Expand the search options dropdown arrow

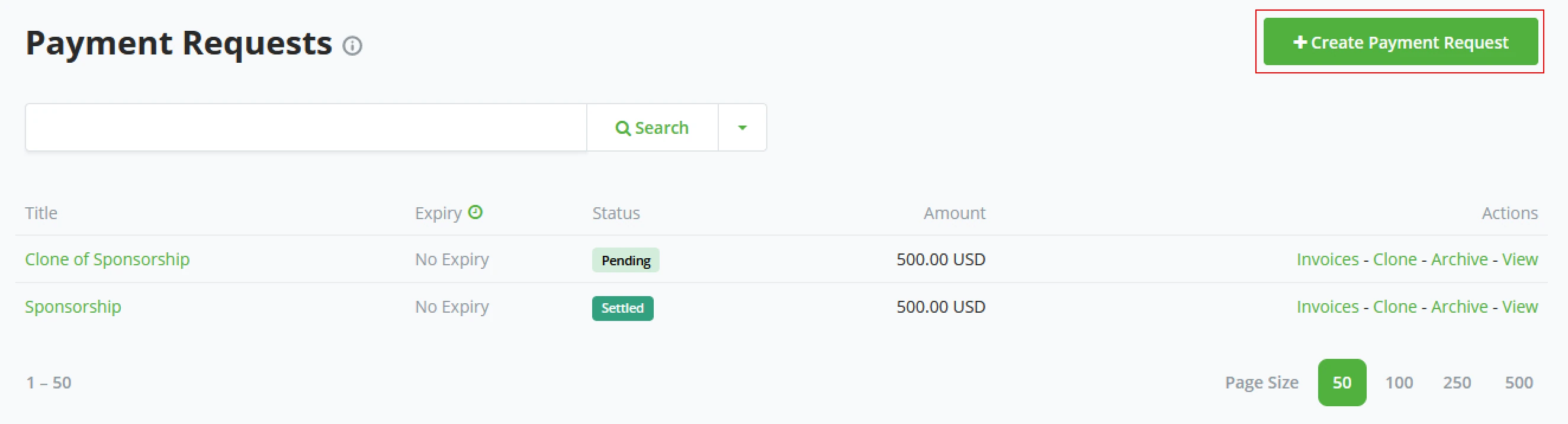click(x=742, y=128)
